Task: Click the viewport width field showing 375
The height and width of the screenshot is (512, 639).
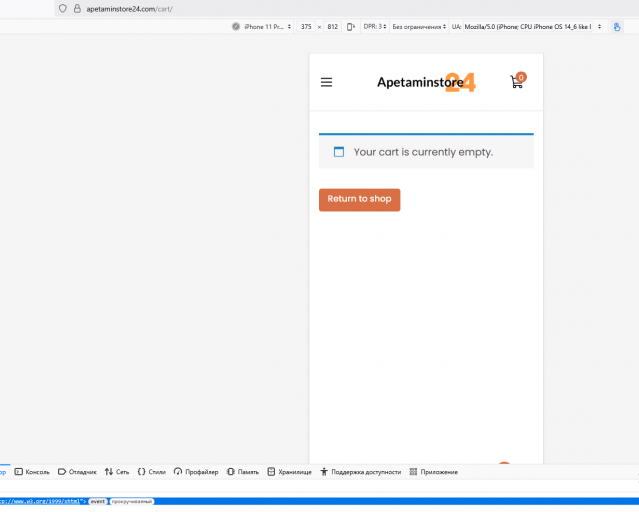Action: (306, 26)
